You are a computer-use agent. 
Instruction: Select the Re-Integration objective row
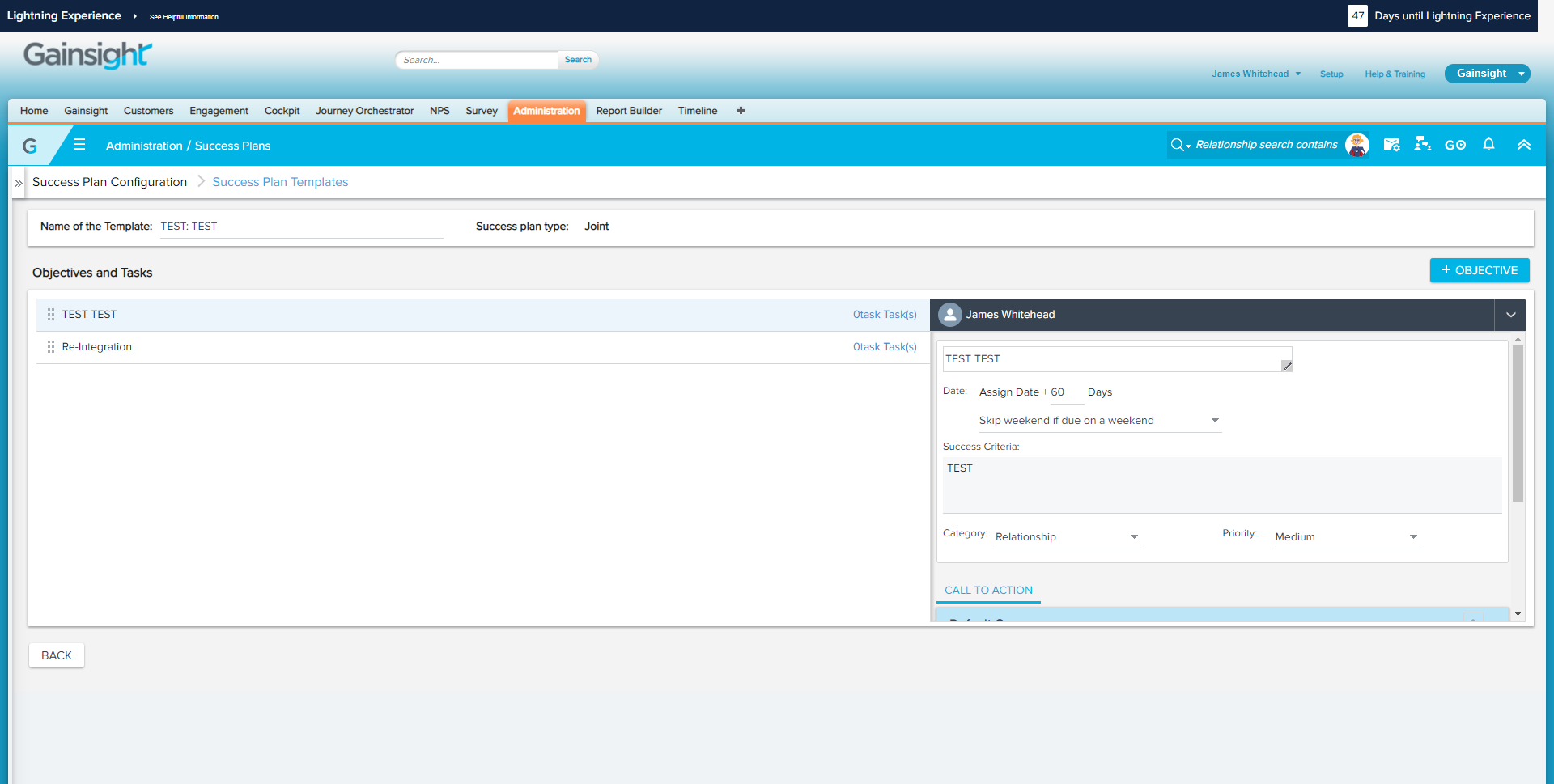(482, 347)
